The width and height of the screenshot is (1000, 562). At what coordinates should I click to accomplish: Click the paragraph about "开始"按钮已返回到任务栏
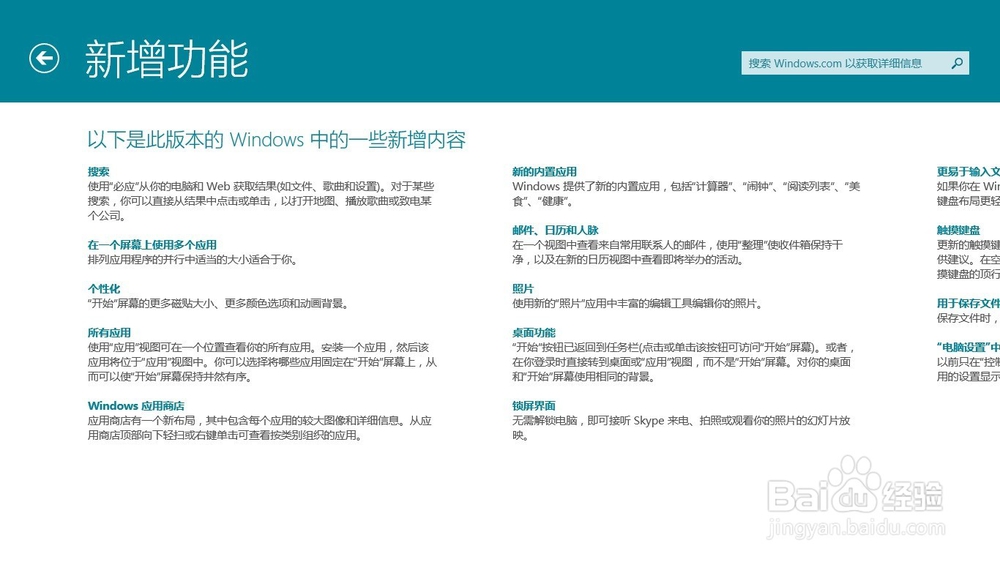click(x=683, y=362)
